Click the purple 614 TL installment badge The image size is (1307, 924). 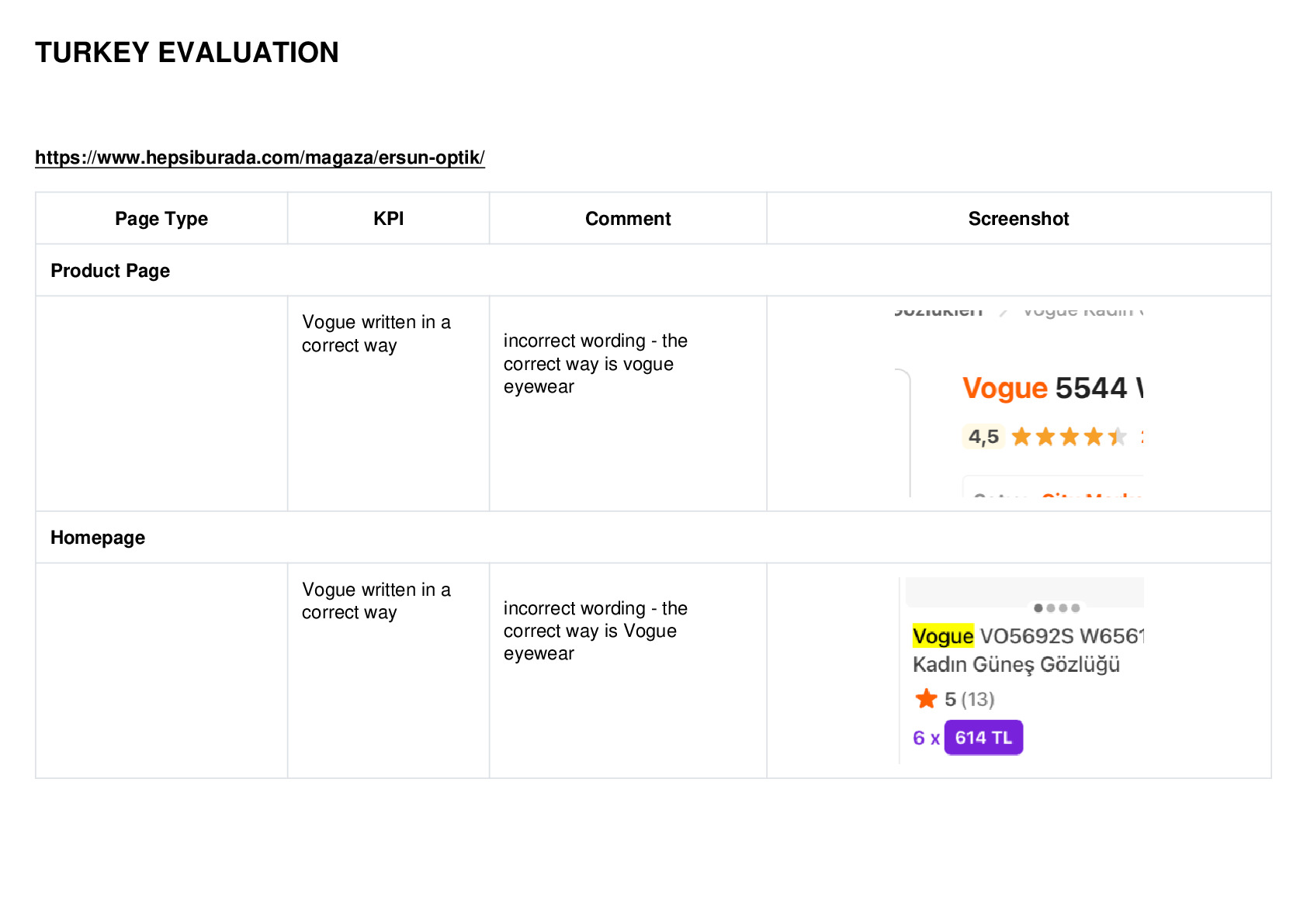(x=983, y=738)
